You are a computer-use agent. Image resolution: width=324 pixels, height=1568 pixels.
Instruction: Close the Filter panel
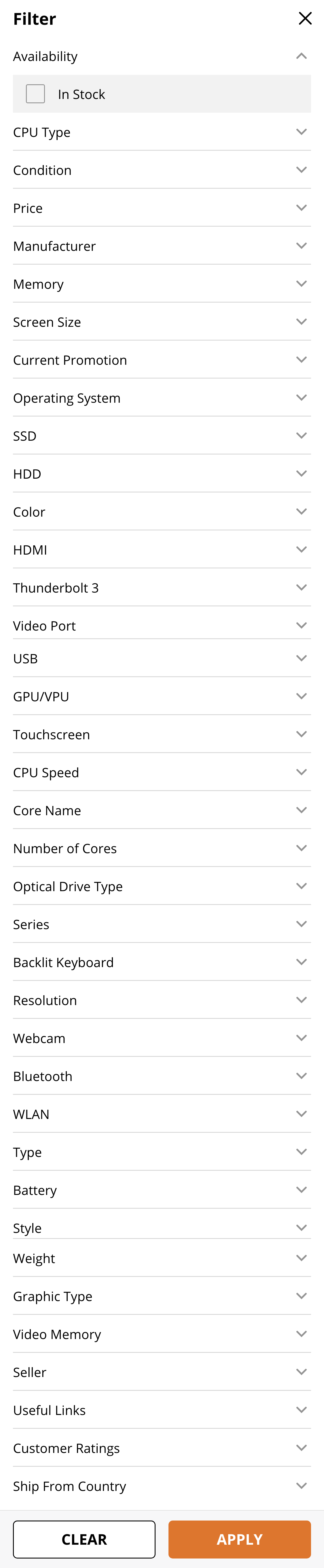[305, 18]
